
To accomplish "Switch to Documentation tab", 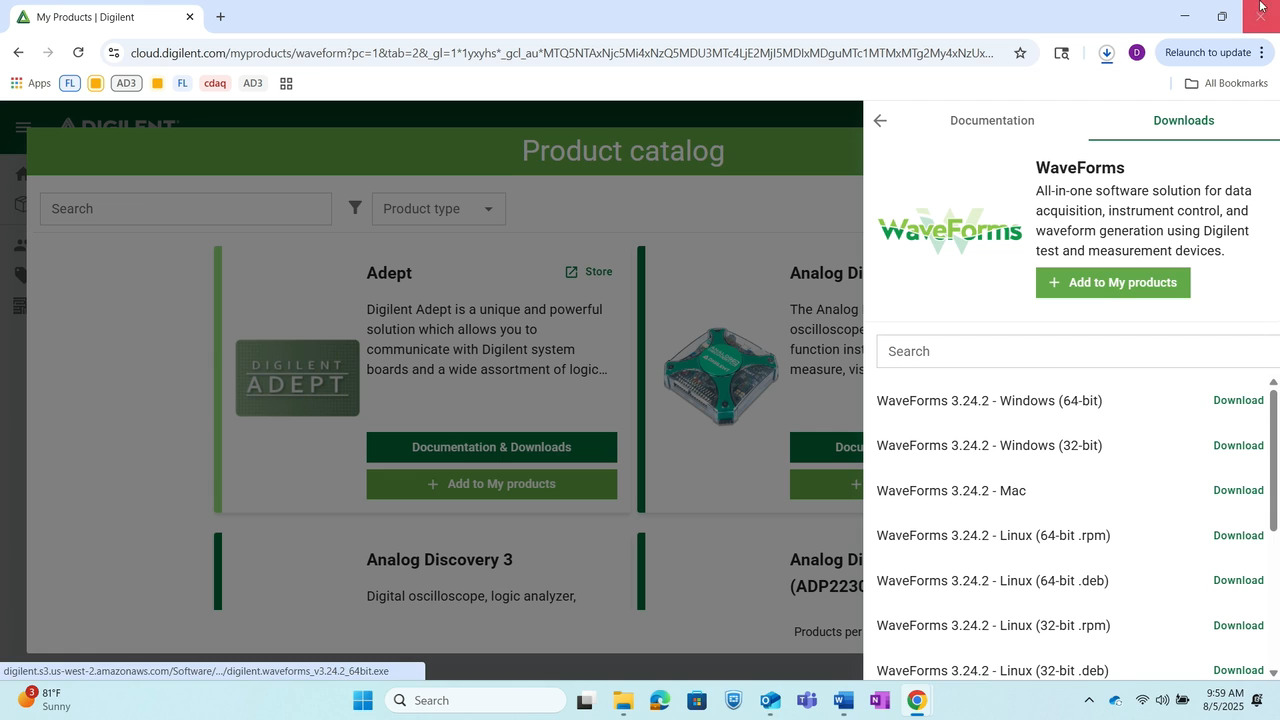I will (x=992, y=121).
